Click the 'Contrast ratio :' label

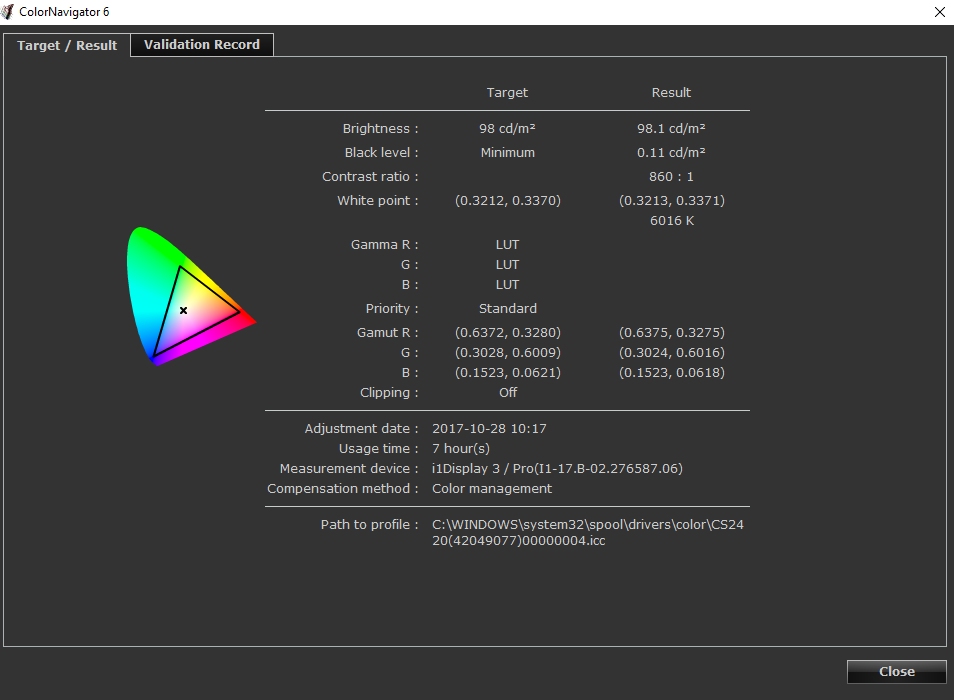(x=370, y=176)
